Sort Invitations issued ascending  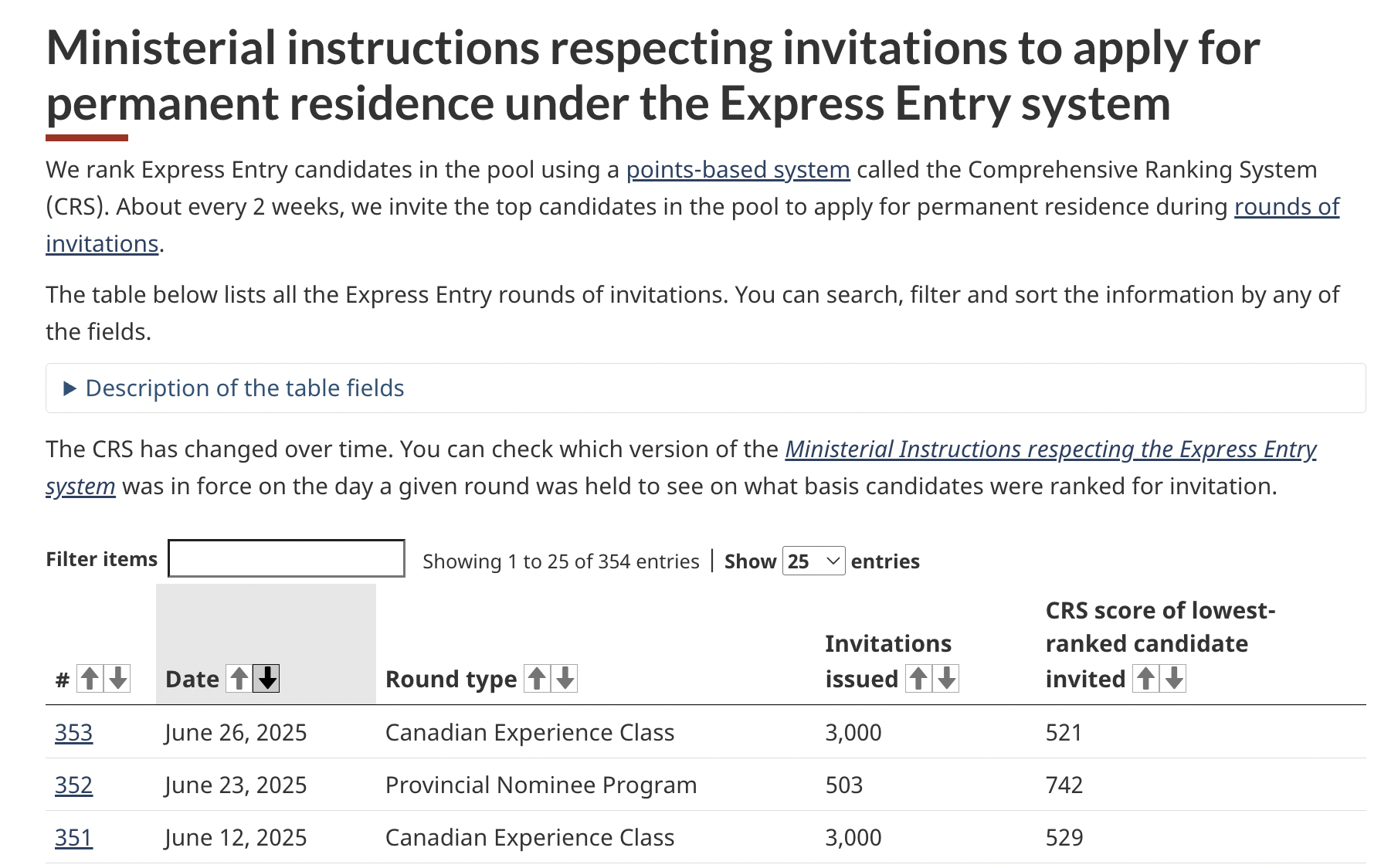coord(918,679)
